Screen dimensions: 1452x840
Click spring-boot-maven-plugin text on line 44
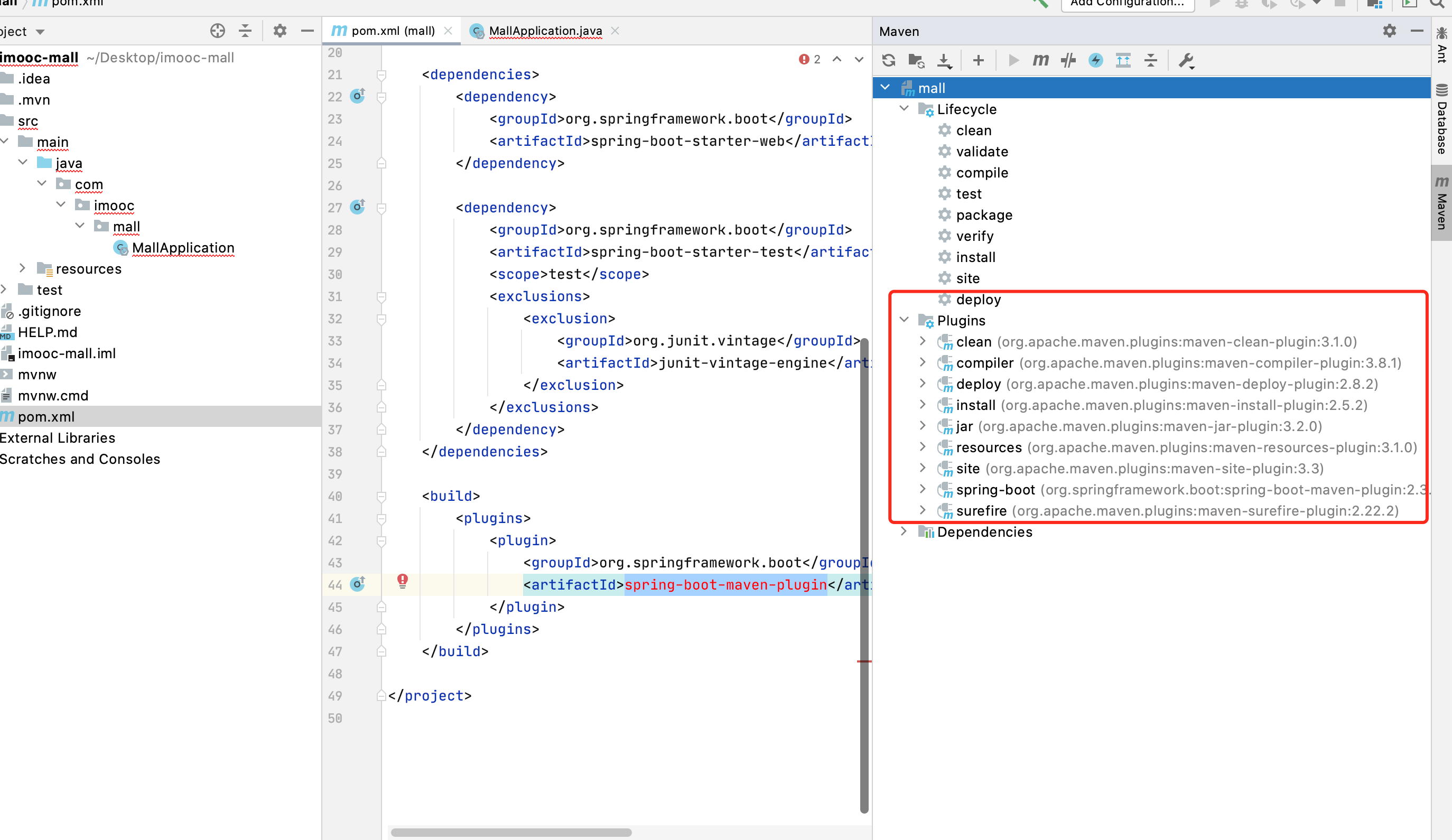pos(726,584)
